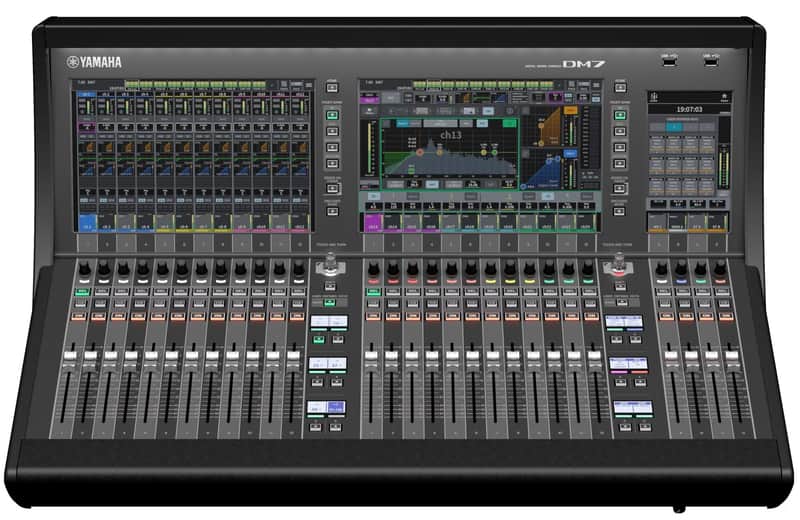Select the bottom small display in left key section
The image size is (800, 520).
point(326,407)
